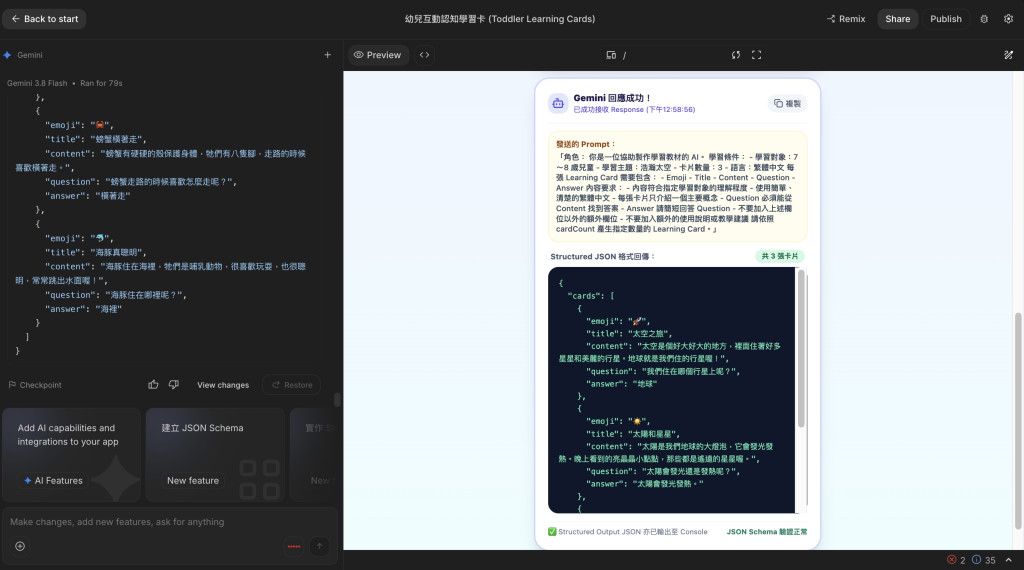Give a thumbs down to the response
This screenshot has height=570, width=1024.
[174, 385]
